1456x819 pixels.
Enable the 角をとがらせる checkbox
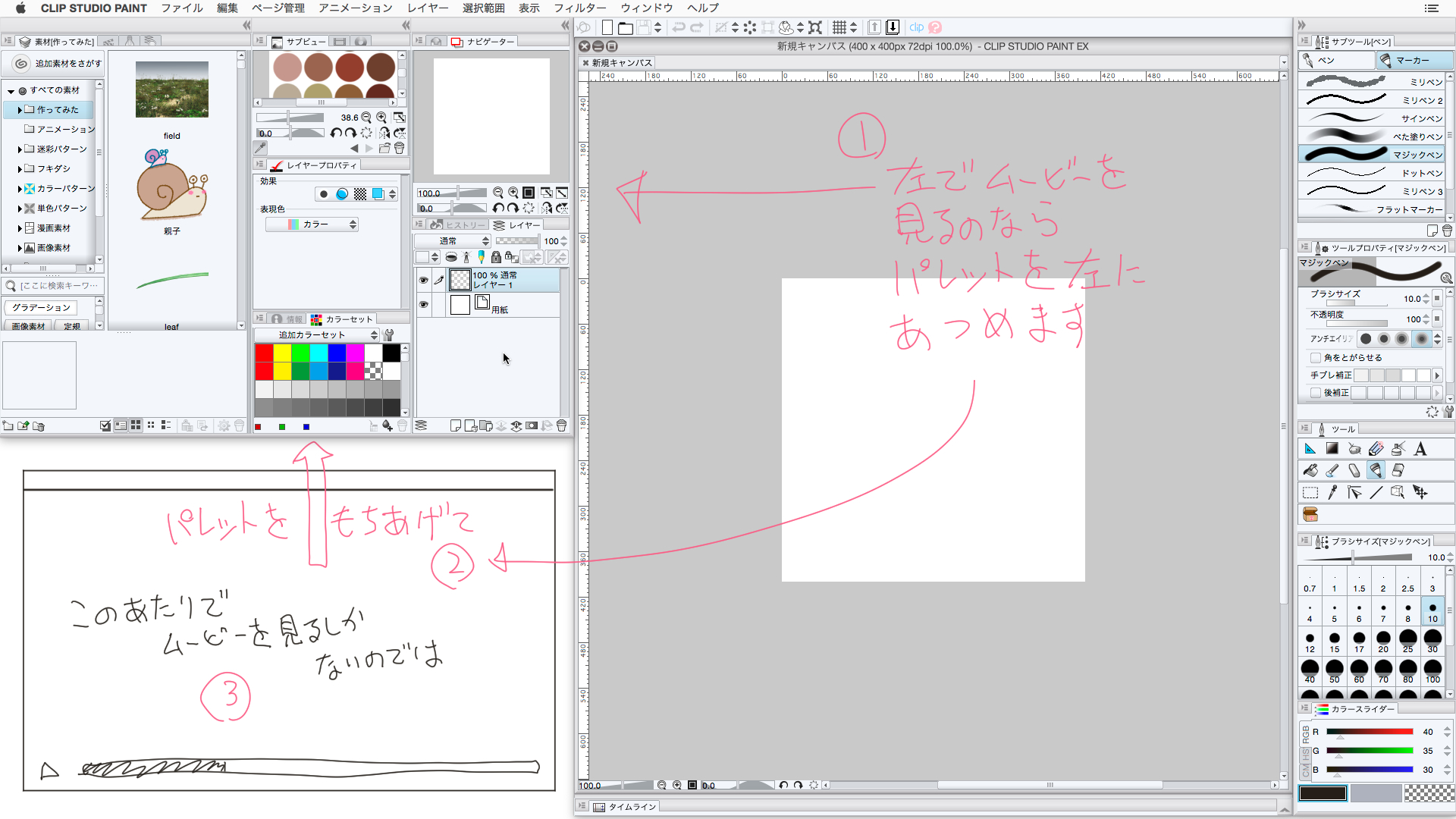point(1316,357)
